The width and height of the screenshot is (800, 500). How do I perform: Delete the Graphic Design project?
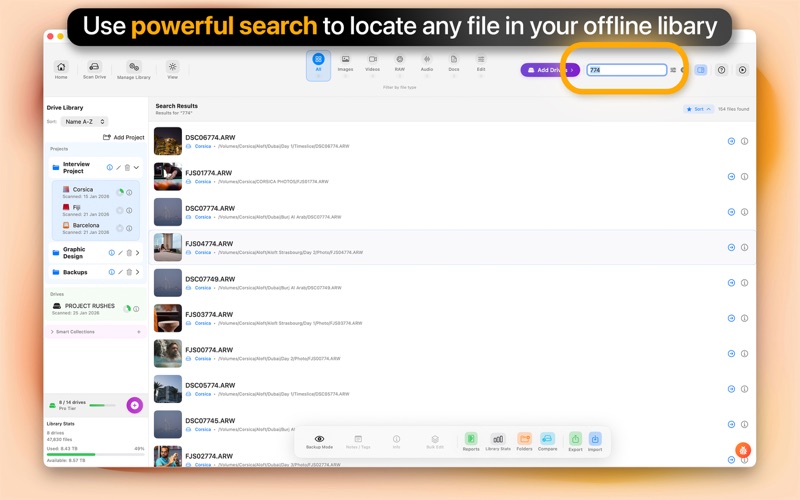129,253
